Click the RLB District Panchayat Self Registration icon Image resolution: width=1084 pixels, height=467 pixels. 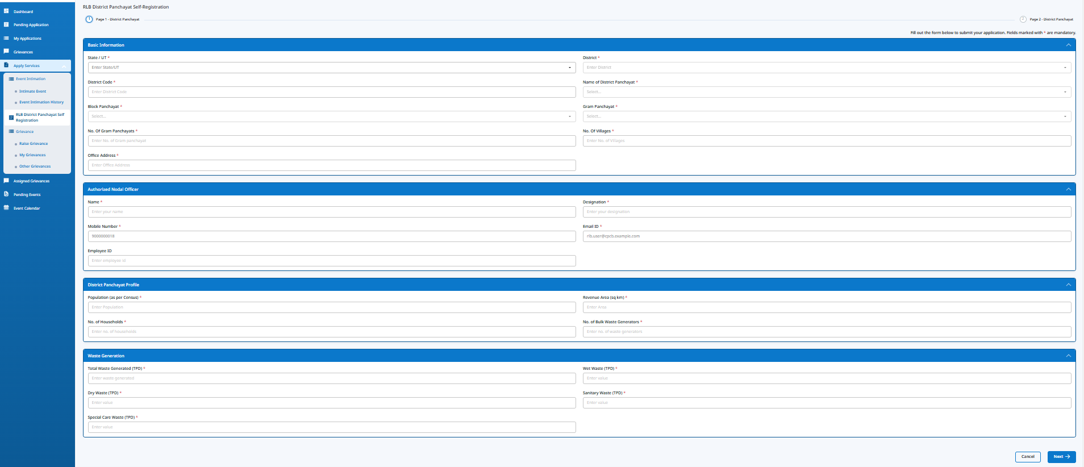[10, 116]
